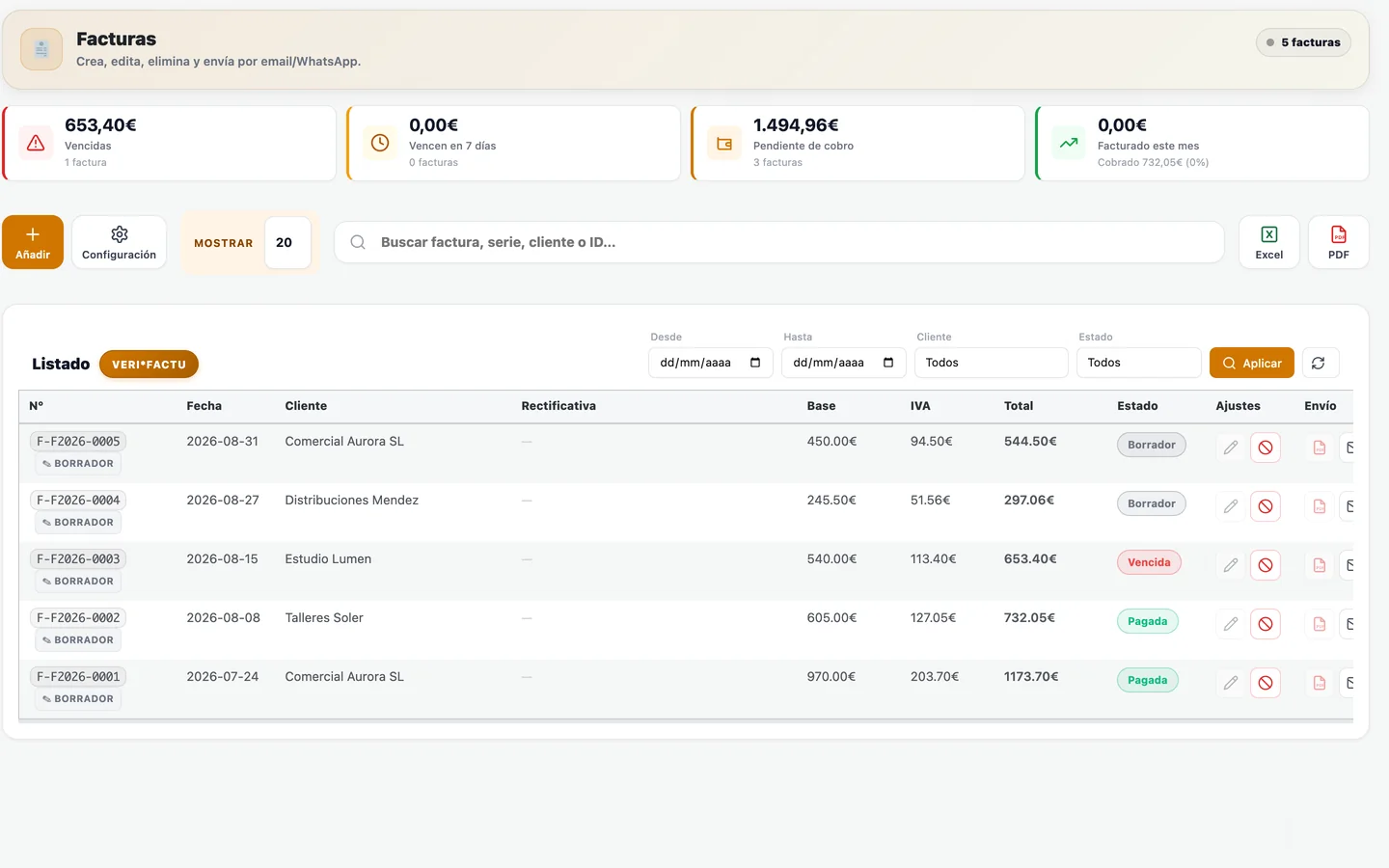Open invoice number F-F2026-0004

[x=78, y=501]
